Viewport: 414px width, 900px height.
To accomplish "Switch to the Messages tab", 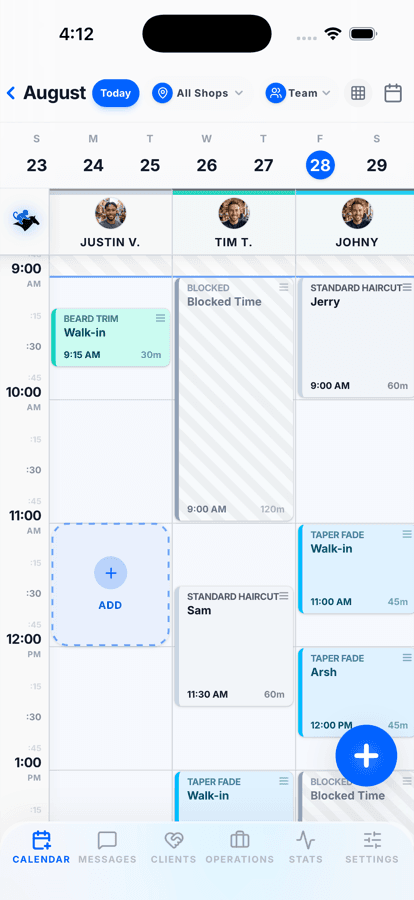I will (x=107, y=848).
